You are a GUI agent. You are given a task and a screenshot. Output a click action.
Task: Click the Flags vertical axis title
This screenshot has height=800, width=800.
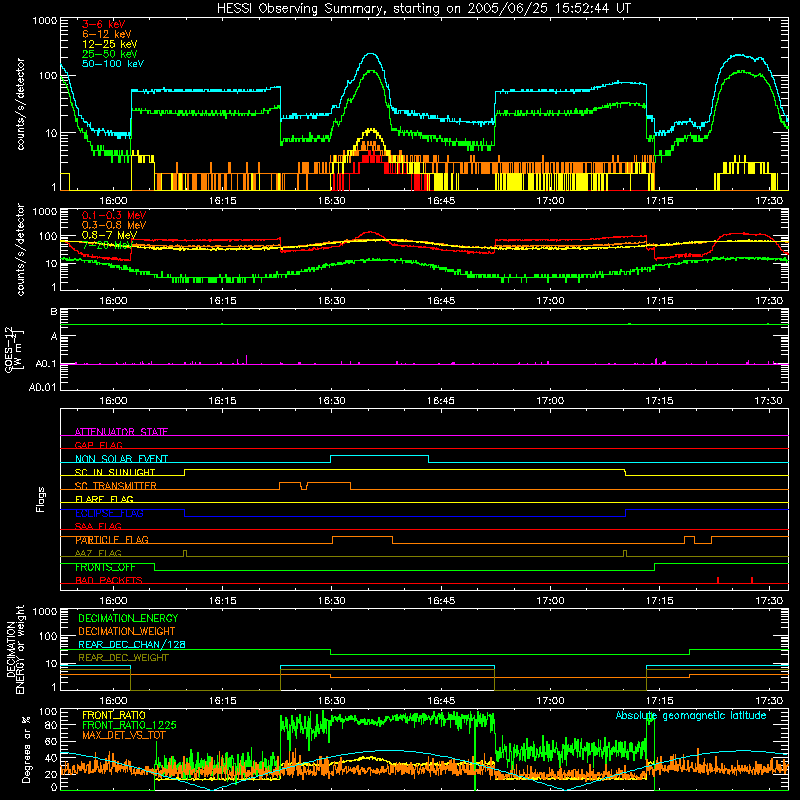point(40,499)
